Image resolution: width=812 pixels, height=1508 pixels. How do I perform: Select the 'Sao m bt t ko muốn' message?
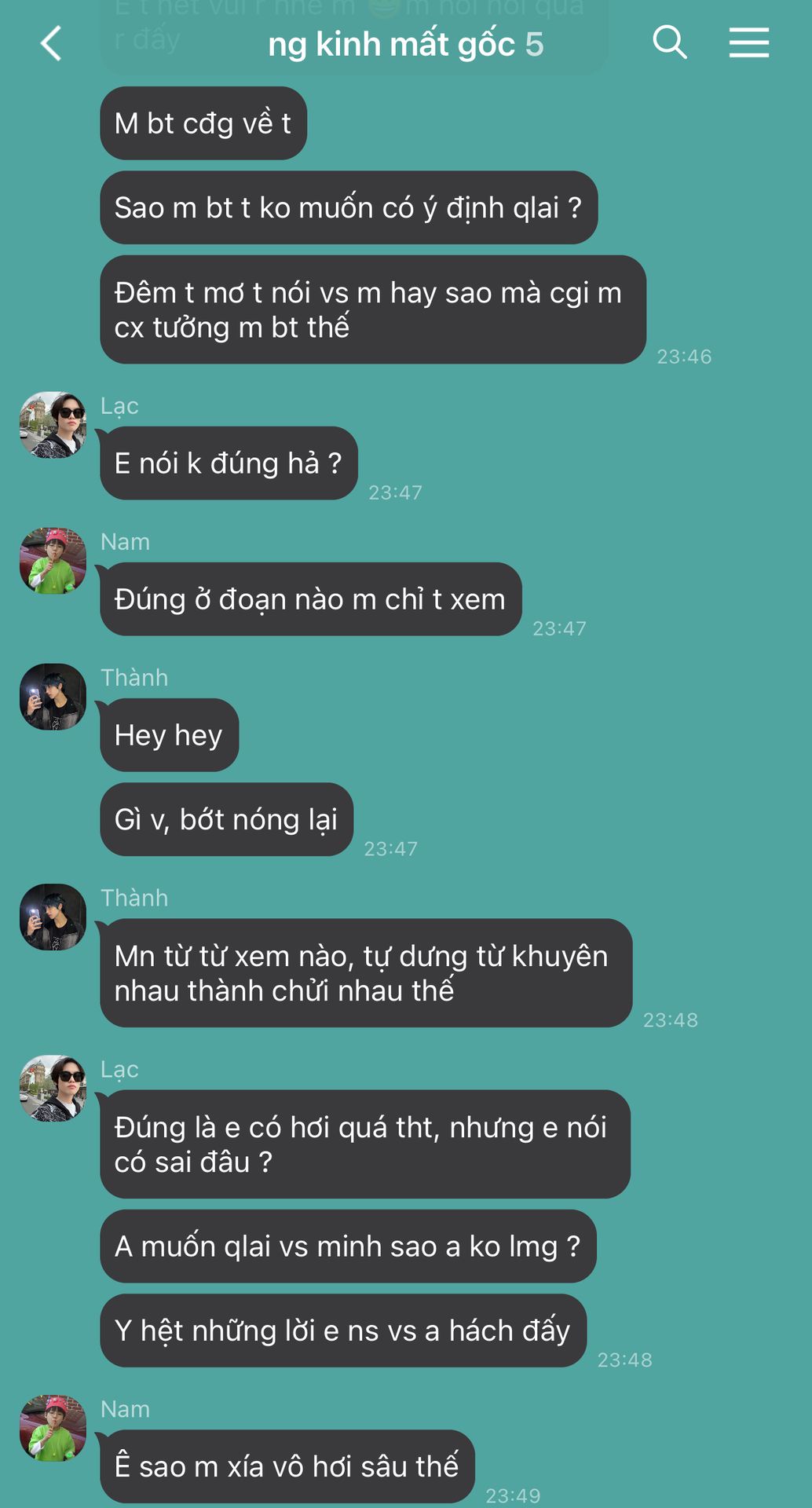349,207
